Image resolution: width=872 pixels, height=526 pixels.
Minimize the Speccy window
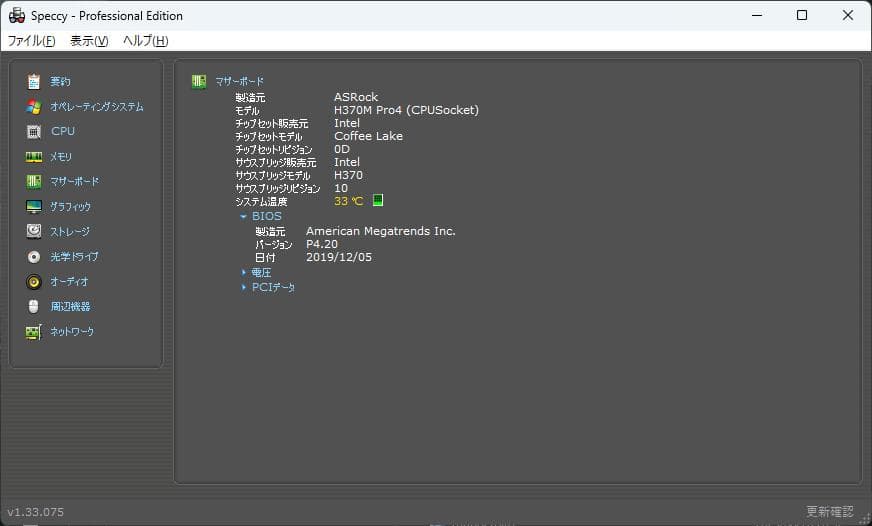click(x=757, y=16)
